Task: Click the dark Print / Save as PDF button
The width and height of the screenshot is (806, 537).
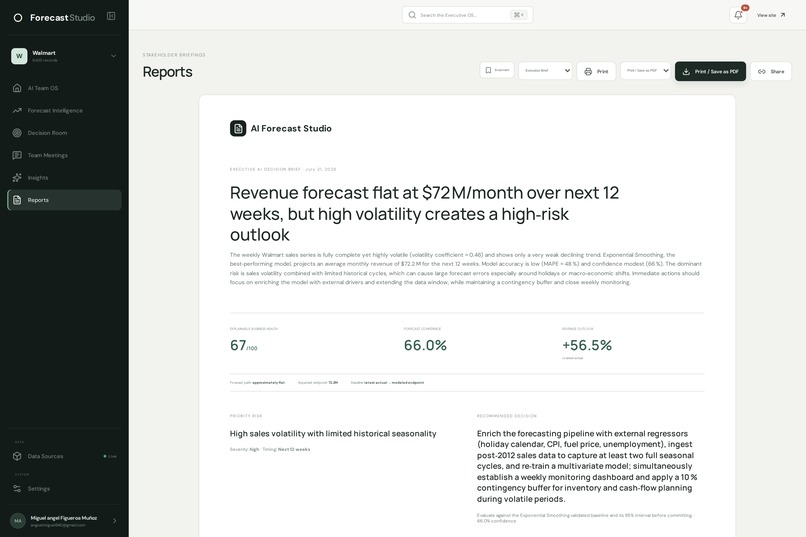Action: point(710,71)
